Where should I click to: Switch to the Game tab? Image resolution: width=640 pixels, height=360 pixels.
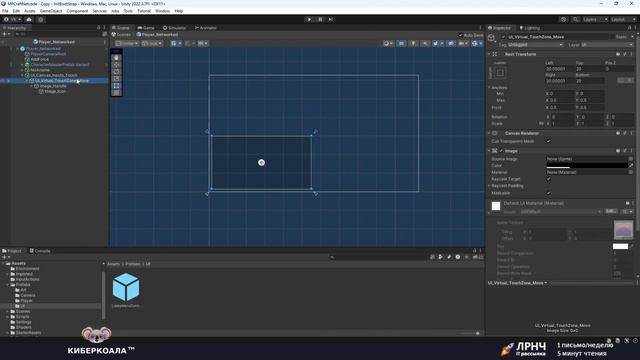click(x=146, y=28)
